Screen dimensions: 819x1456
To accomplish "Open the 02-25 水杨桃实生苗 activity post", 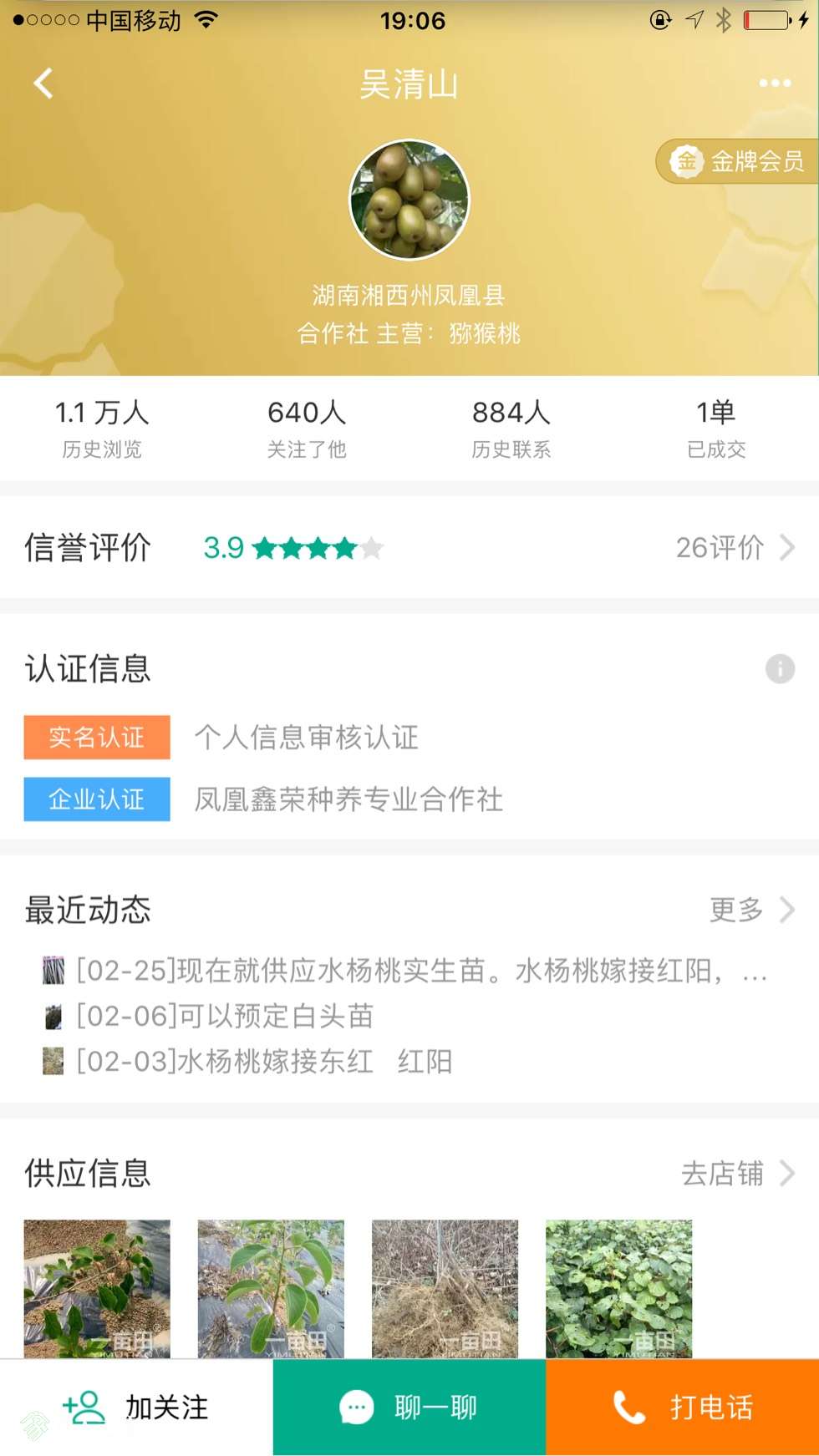I will click(405, 971).
